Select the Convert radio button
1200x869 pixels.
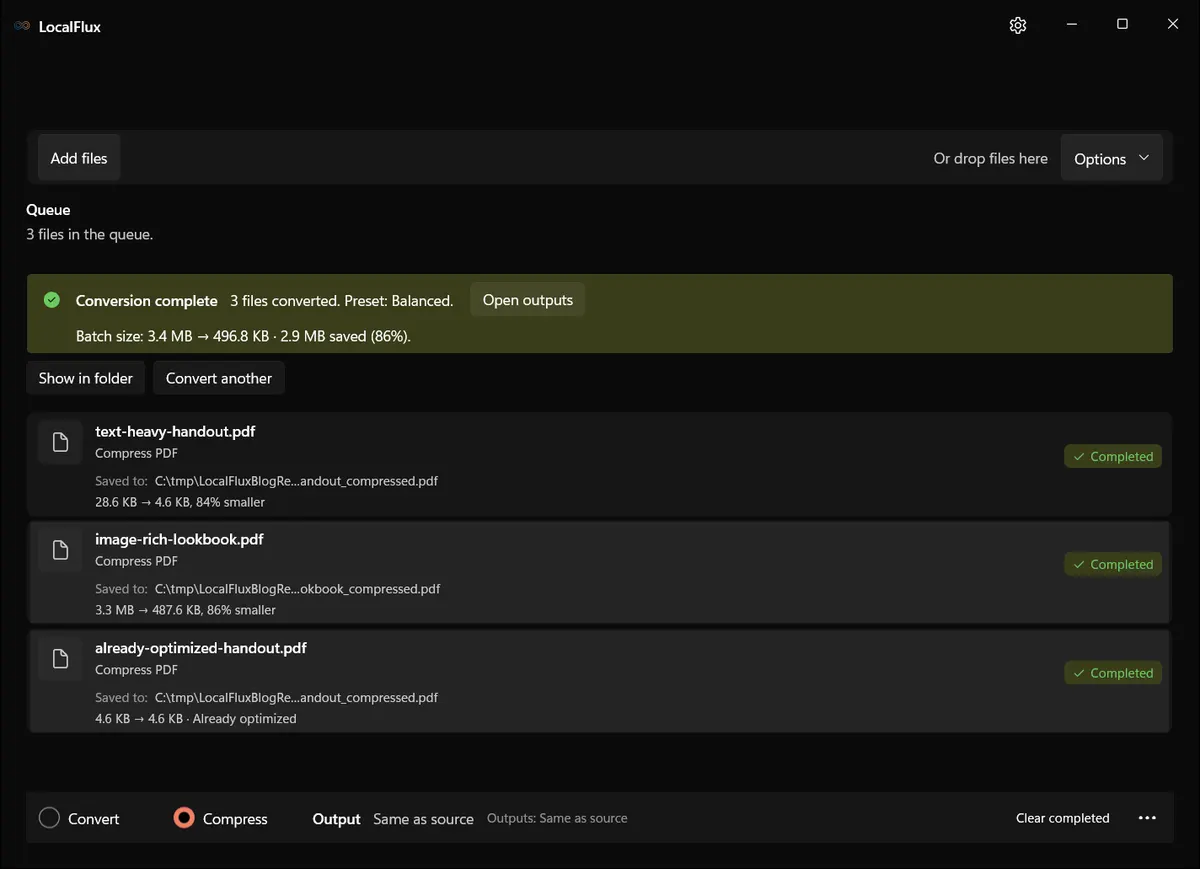pos(49,818)
